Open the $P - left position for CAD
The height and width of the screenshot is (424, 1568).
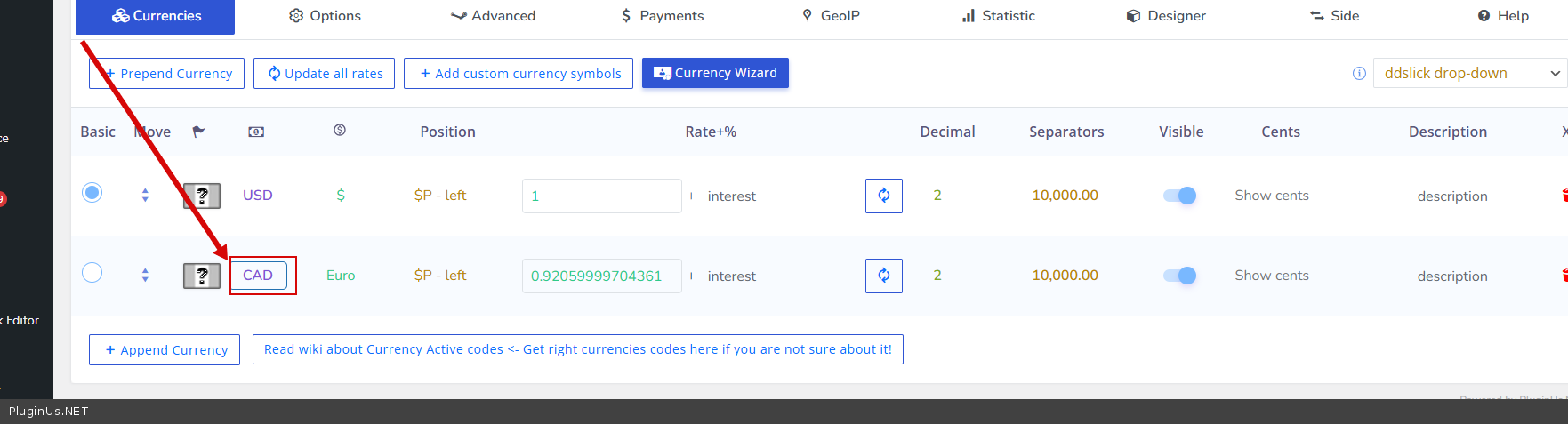[439, 276]
